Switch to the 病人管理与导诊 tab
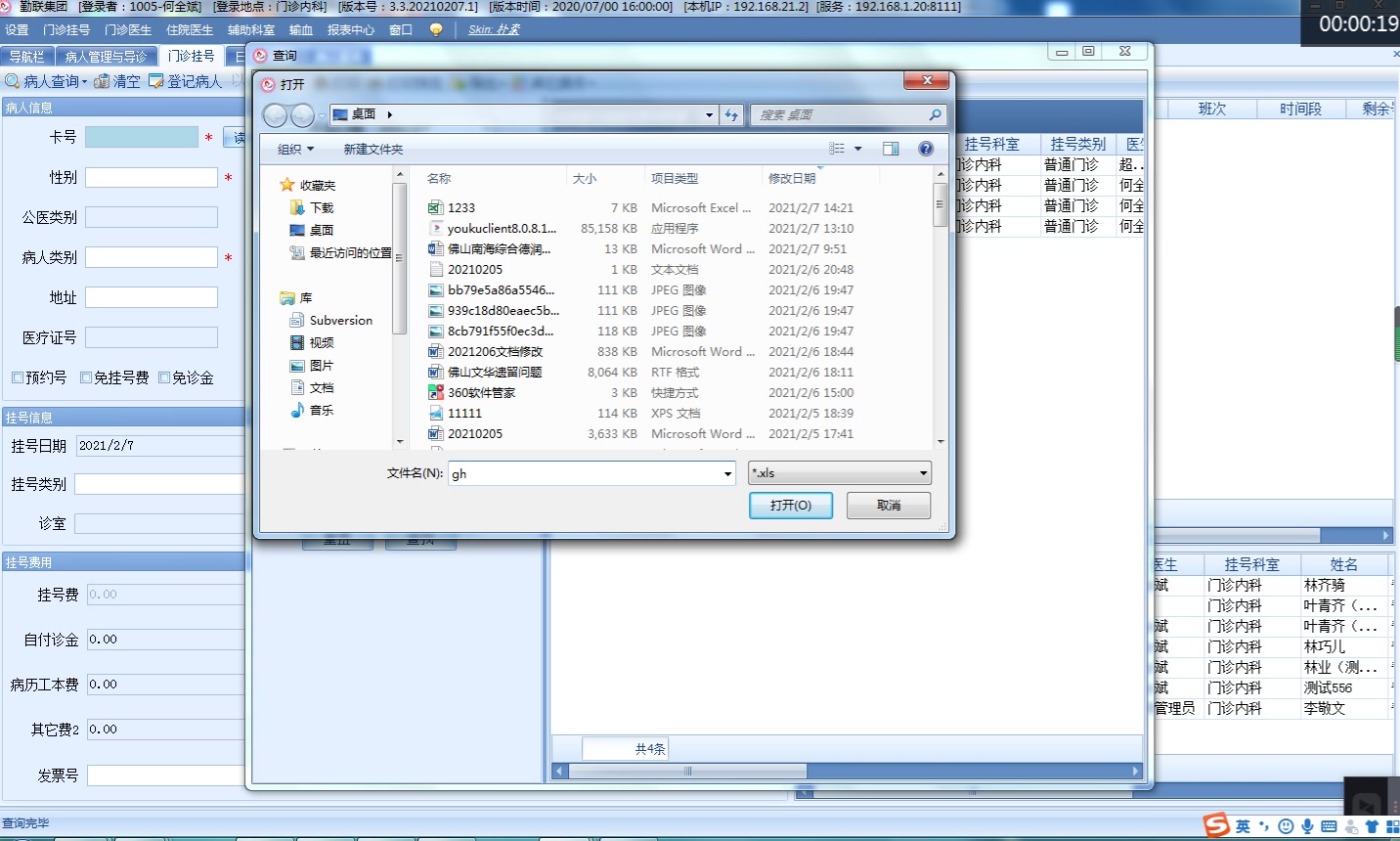The image size is (1400, 841). point(106,56)
